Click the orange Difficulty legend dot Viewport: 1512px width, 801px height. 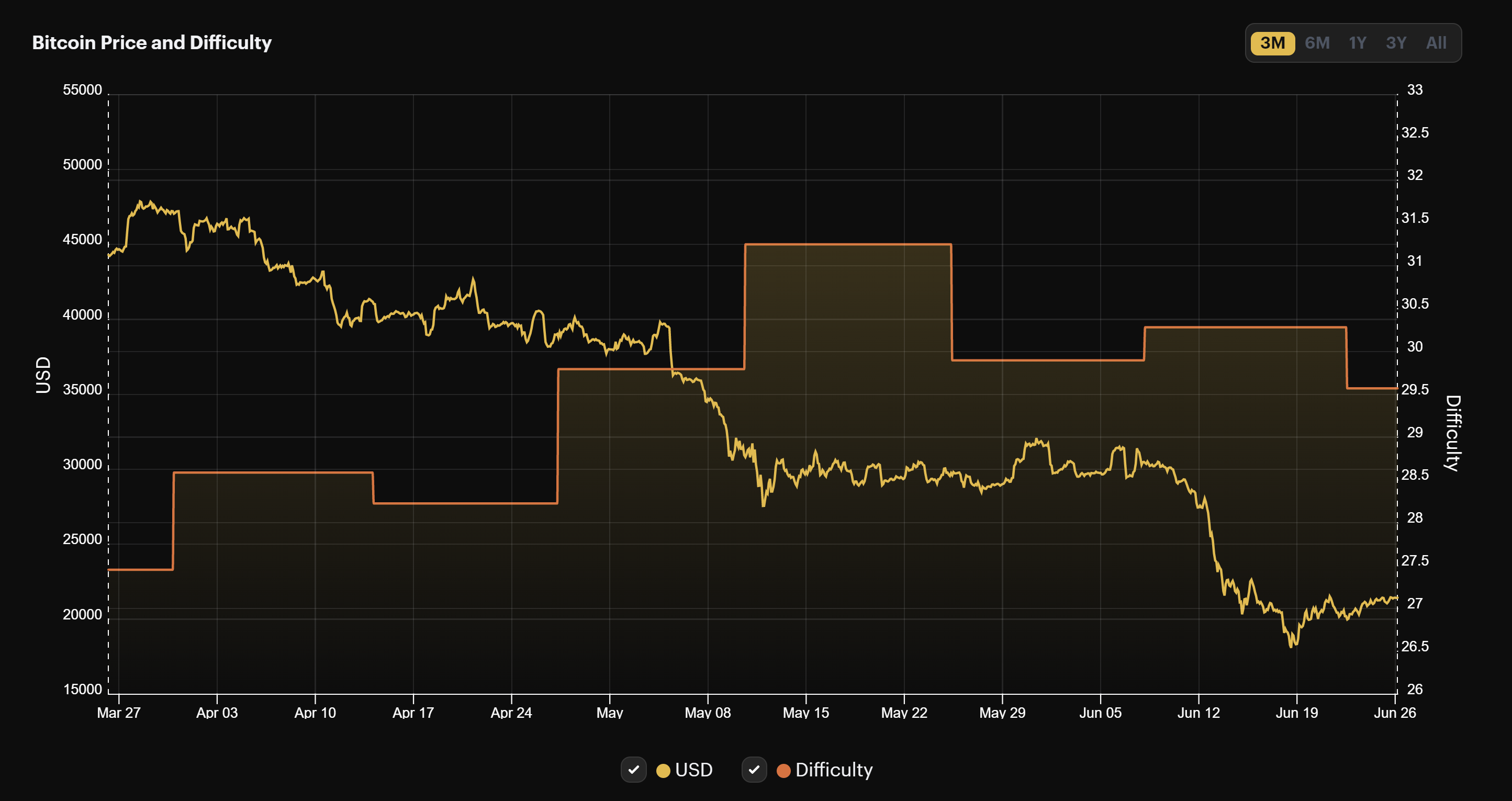[783, 771]
